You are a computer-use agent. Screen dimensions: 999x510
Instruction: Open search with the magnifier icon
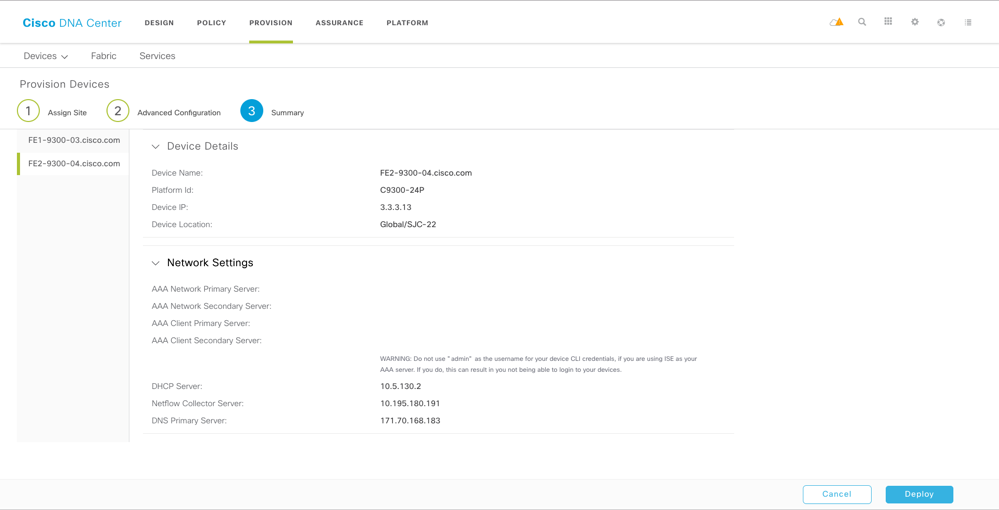862,22
